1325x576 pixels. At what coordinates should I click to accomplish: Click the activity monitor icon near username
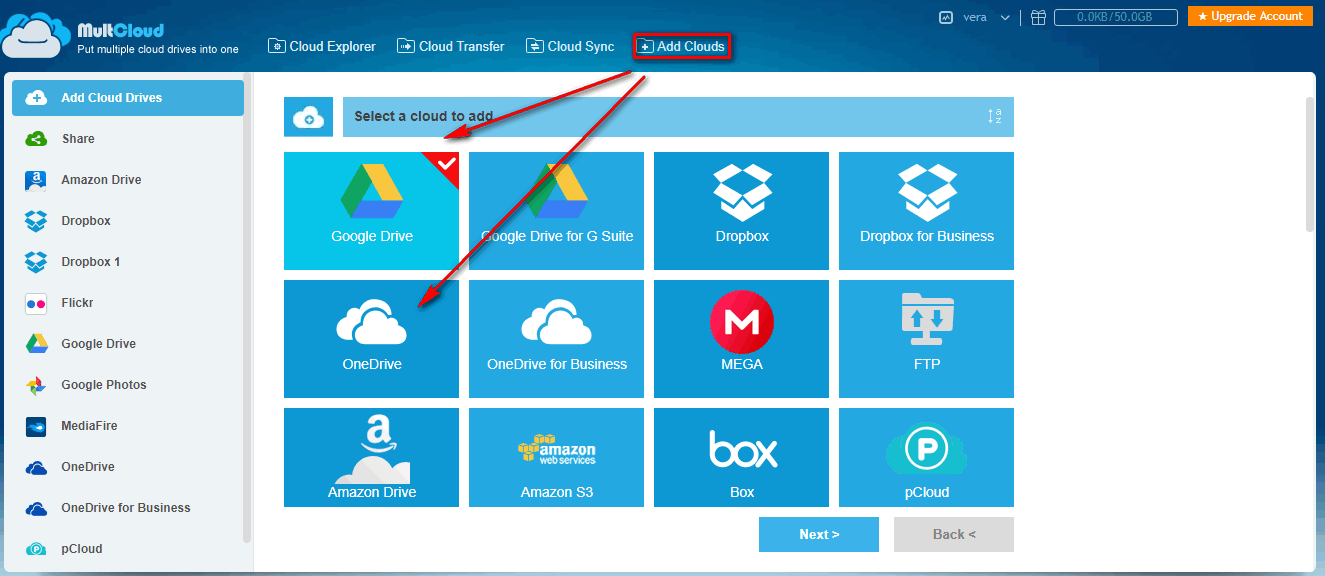945,17
